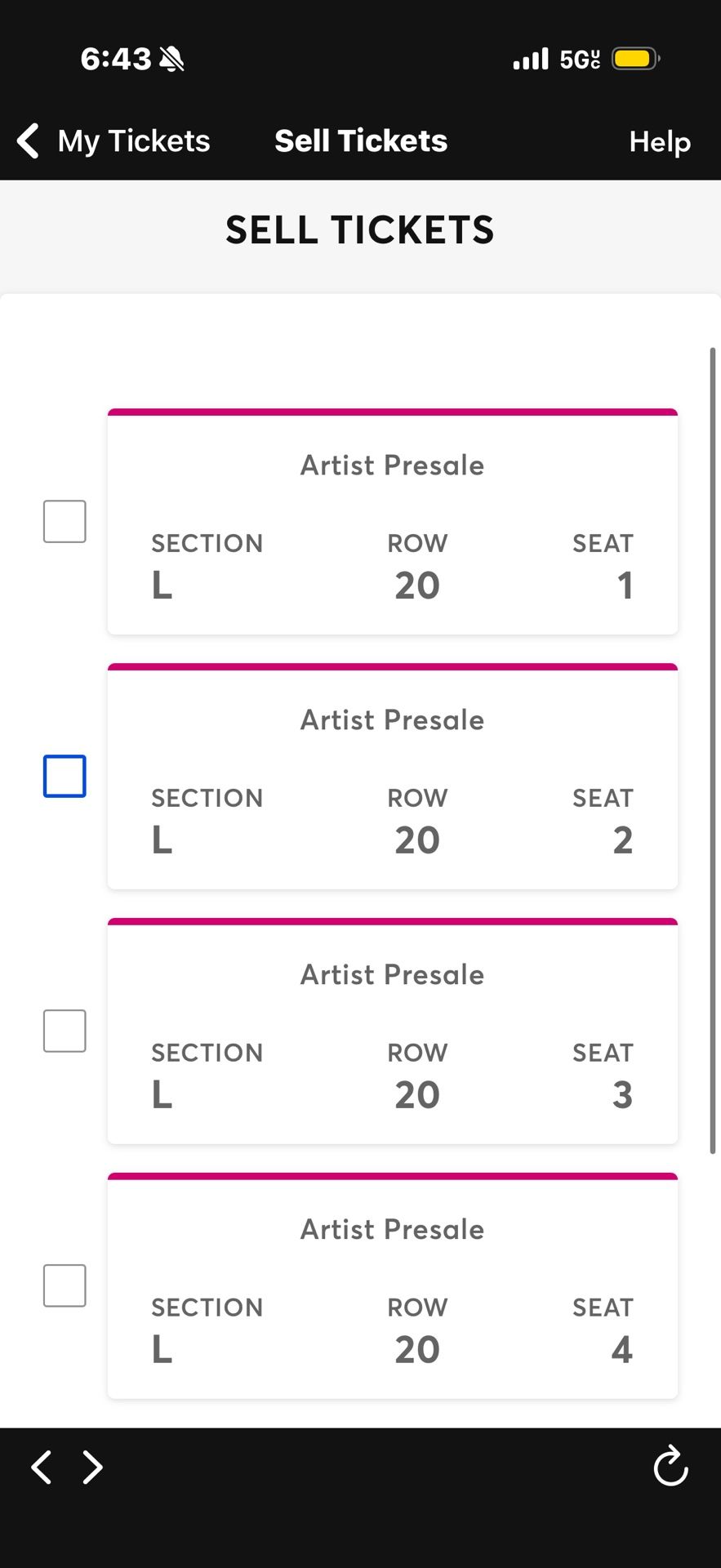This screenshot has width=721, height=1568.
Task: Tap the muted bell icon in status bar
Action: [x=172, y=59]
